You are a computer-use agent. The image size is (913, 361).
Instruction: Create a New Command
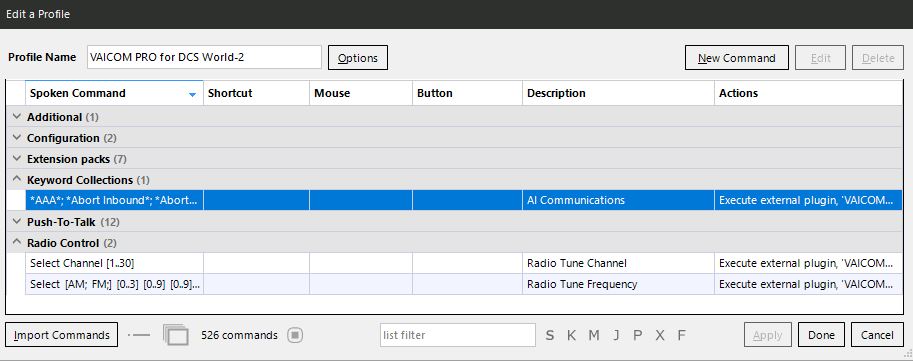[737, 58]
